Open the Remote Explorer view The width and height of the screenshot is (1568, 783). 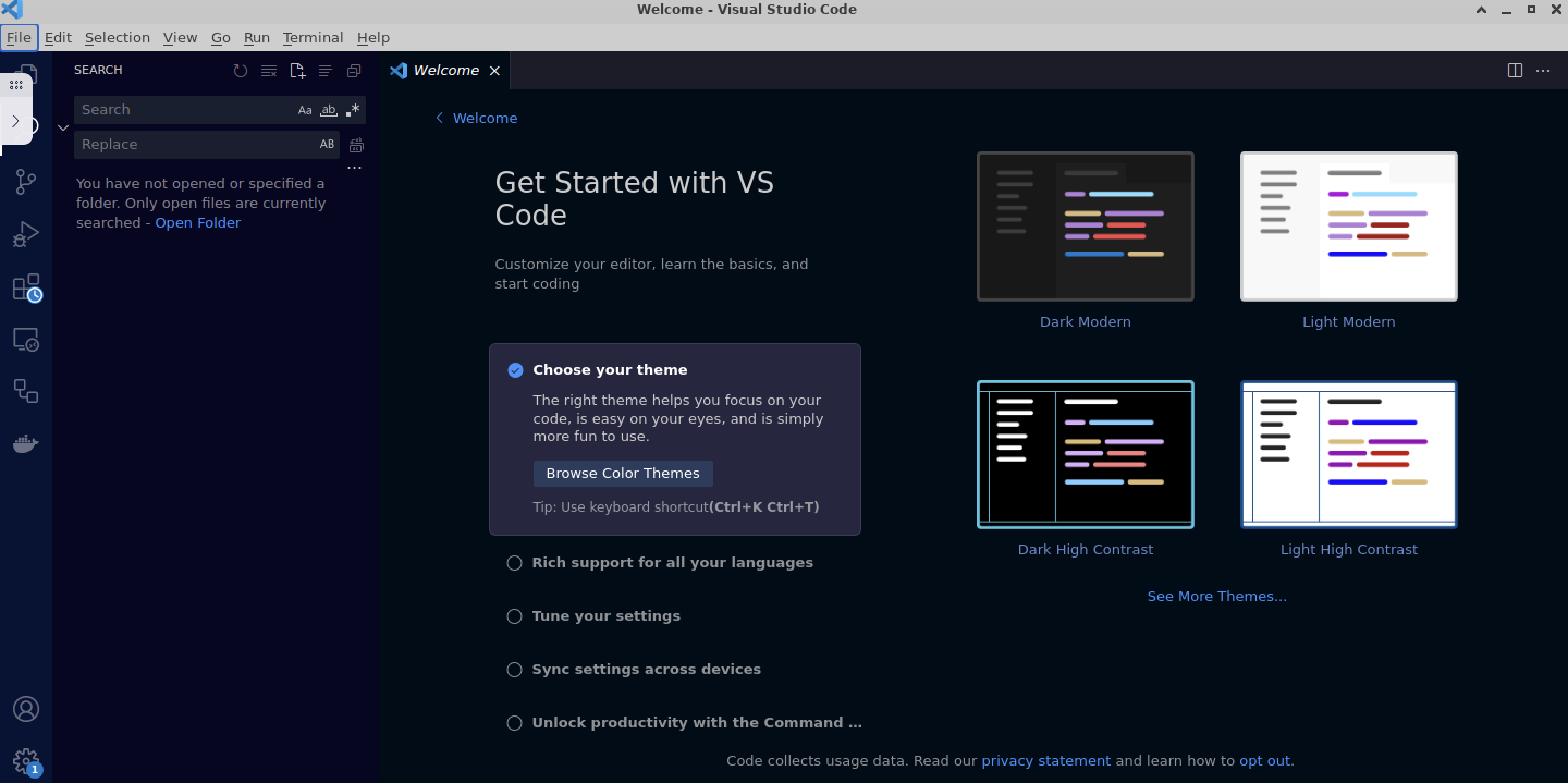coord(26,339)
